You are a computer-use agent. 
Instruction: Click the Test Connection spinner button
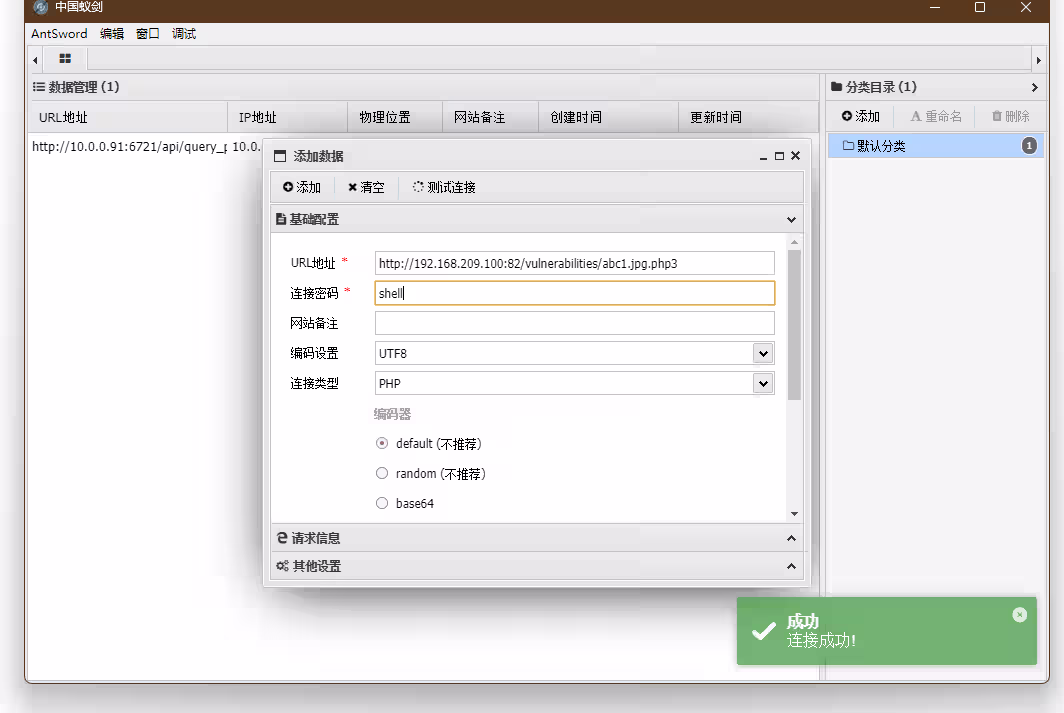point(444,187)
